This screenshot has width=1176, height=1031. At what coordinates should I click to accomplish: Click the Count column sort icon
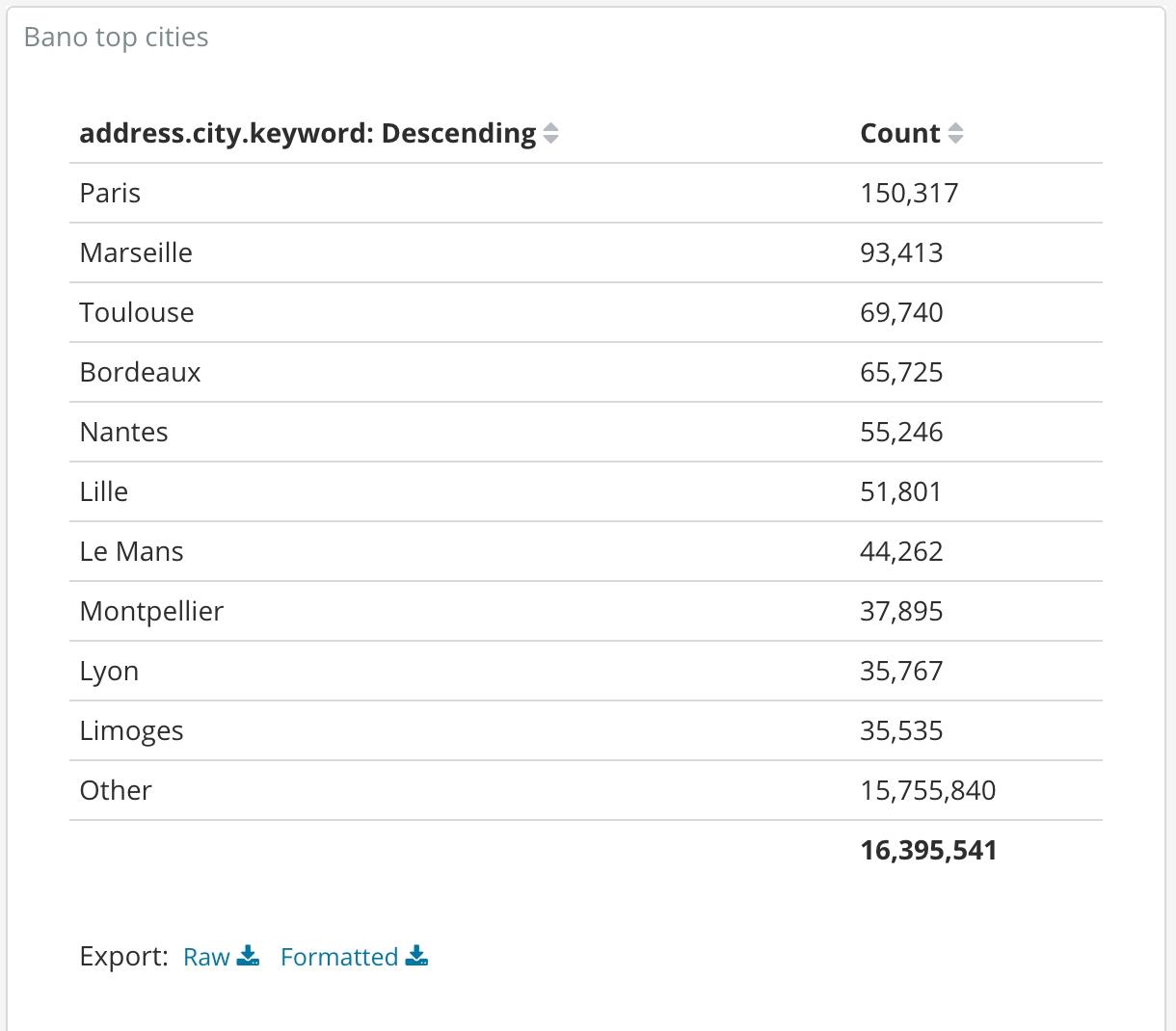tap(955, 133)
